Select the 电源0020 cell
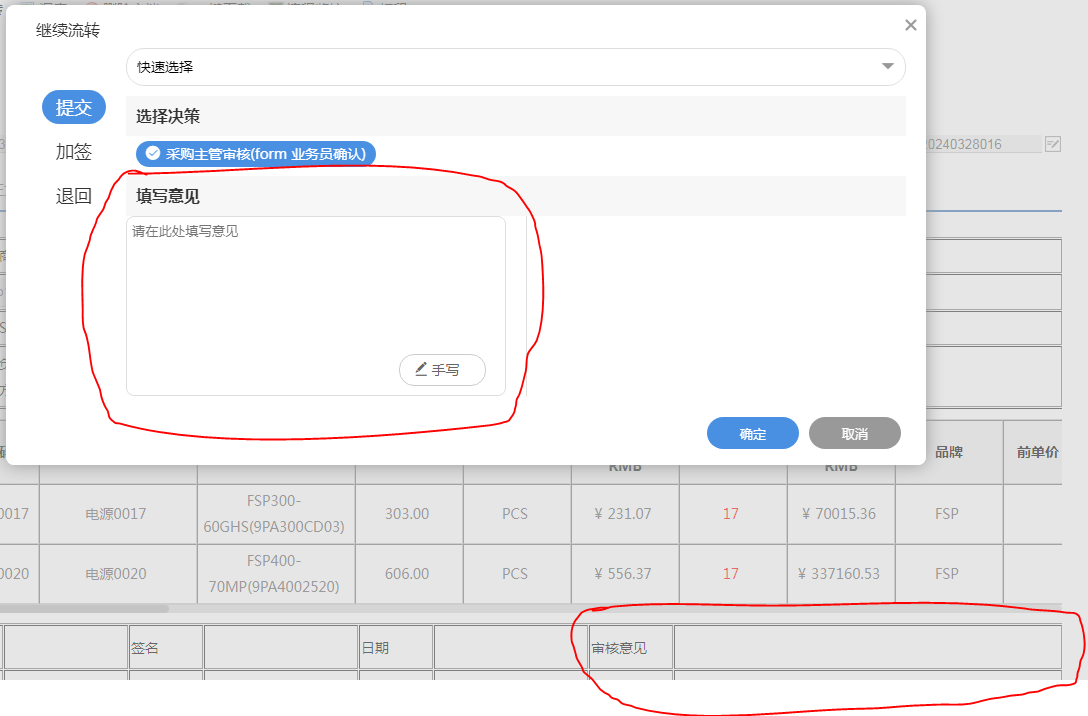Viewport: 1088px width, 716px height. [x=118, y=574]
